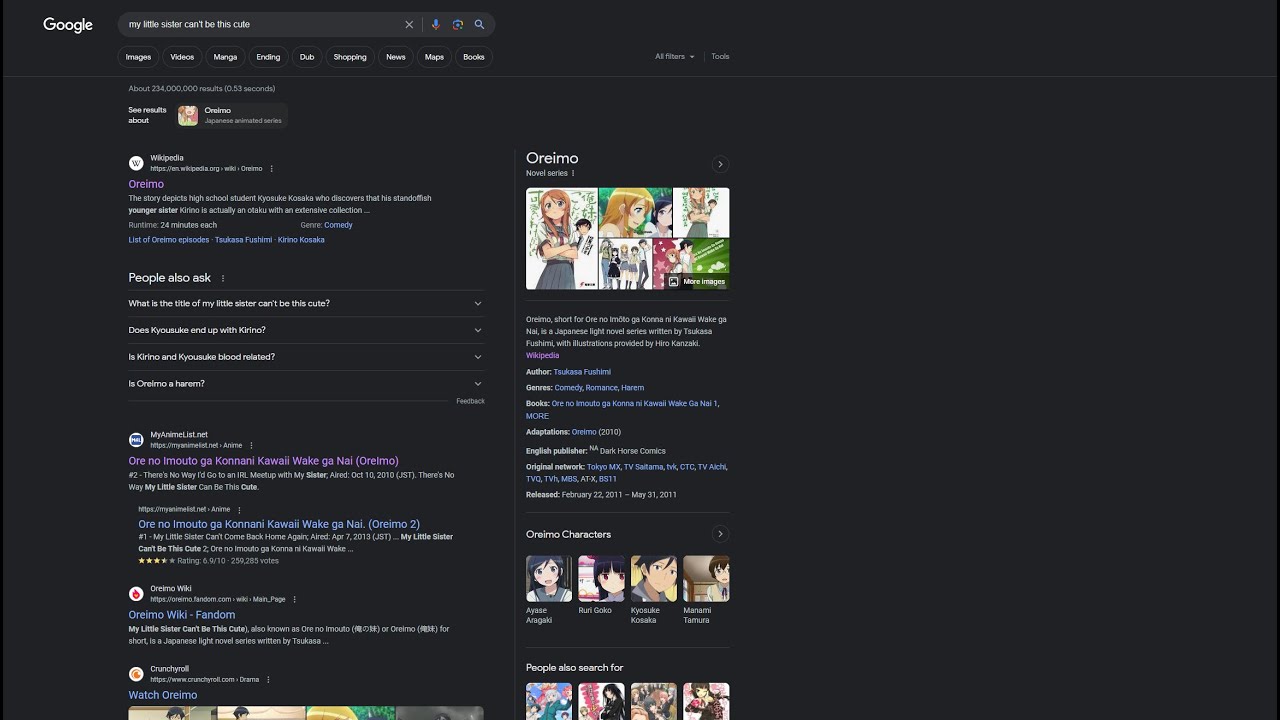Open Ore no Imouto ga Konnani Kawaii (OreImo) result
Image resolution: width=1280 pixels, height=720 pixels.
tap(263, 461)
